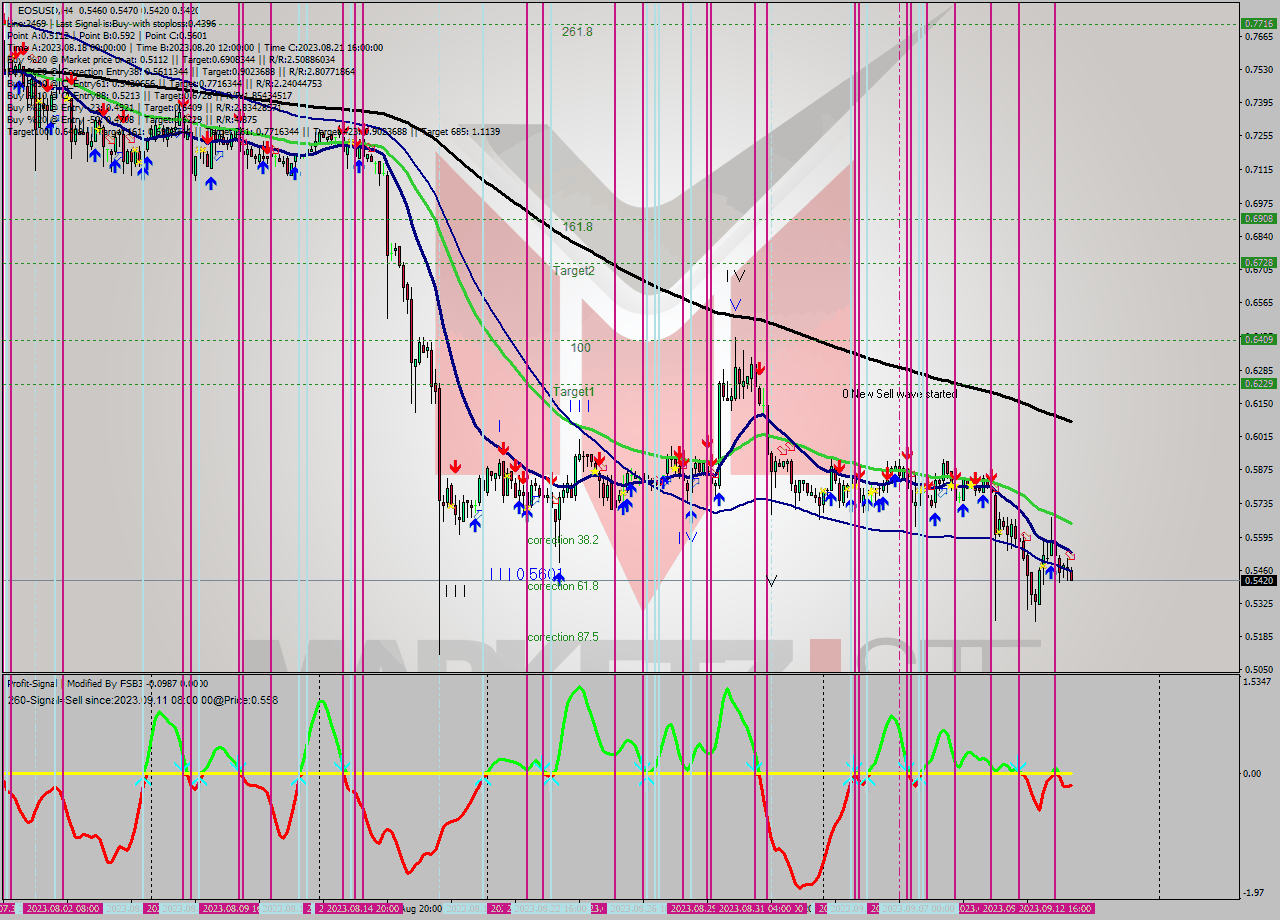Screen dimensions: 1280x920
Task: Click the 2023.08.02 08:00 date marker
Action: tap(62, 908)
